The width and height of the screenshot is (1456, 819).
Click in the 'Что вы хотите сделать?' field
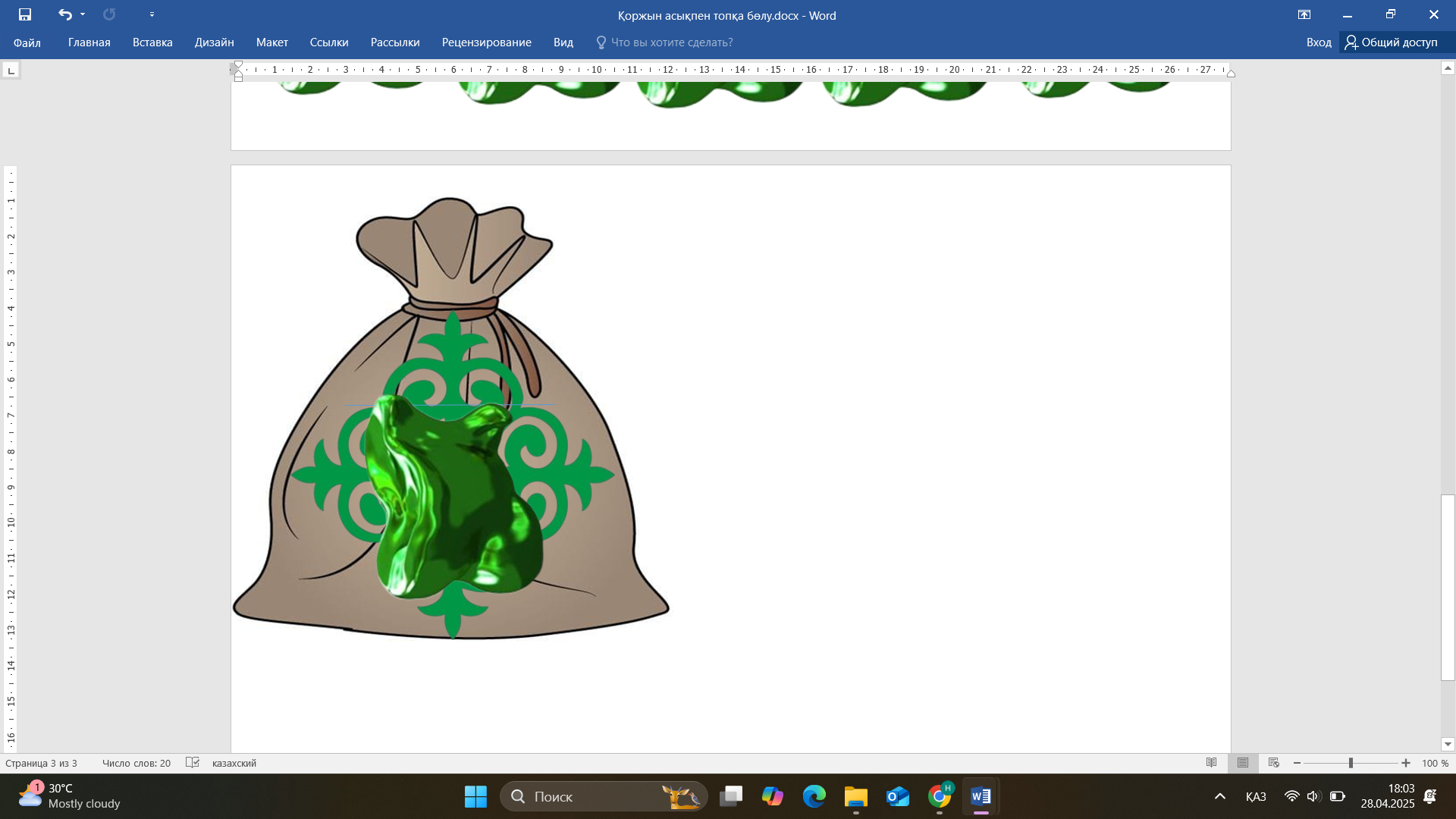[x=671, y=42]
